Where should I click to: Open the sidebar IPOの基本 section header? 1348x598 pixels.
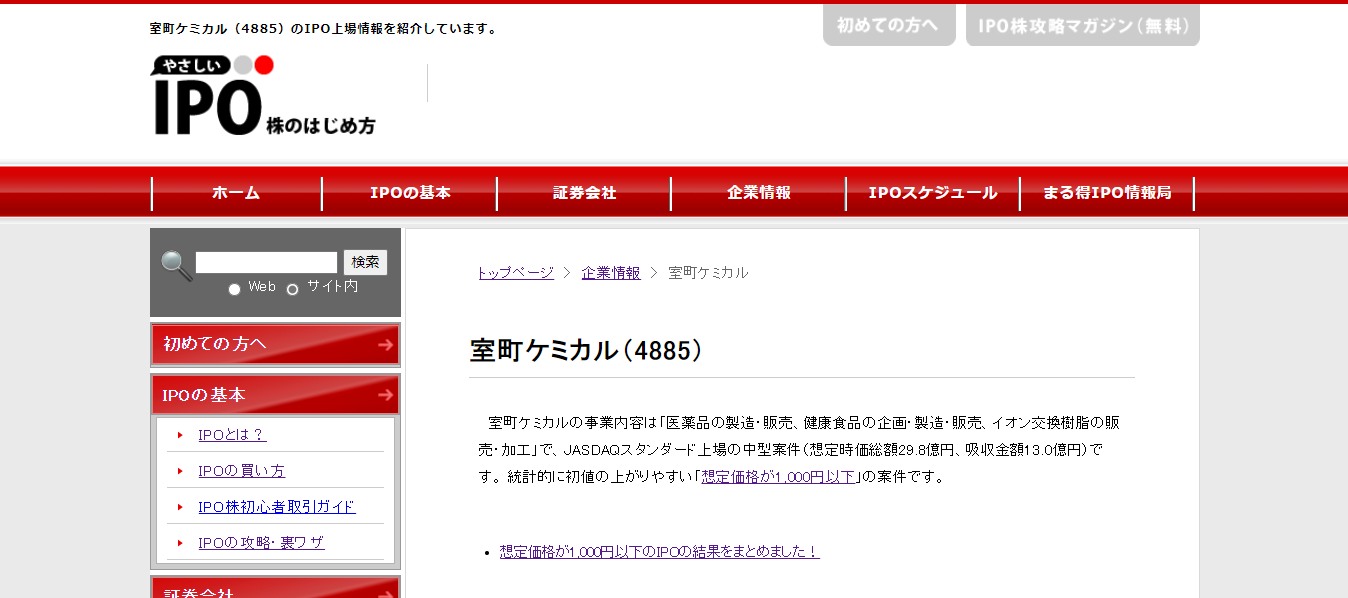pyautogui.click(x=275, y=394)
